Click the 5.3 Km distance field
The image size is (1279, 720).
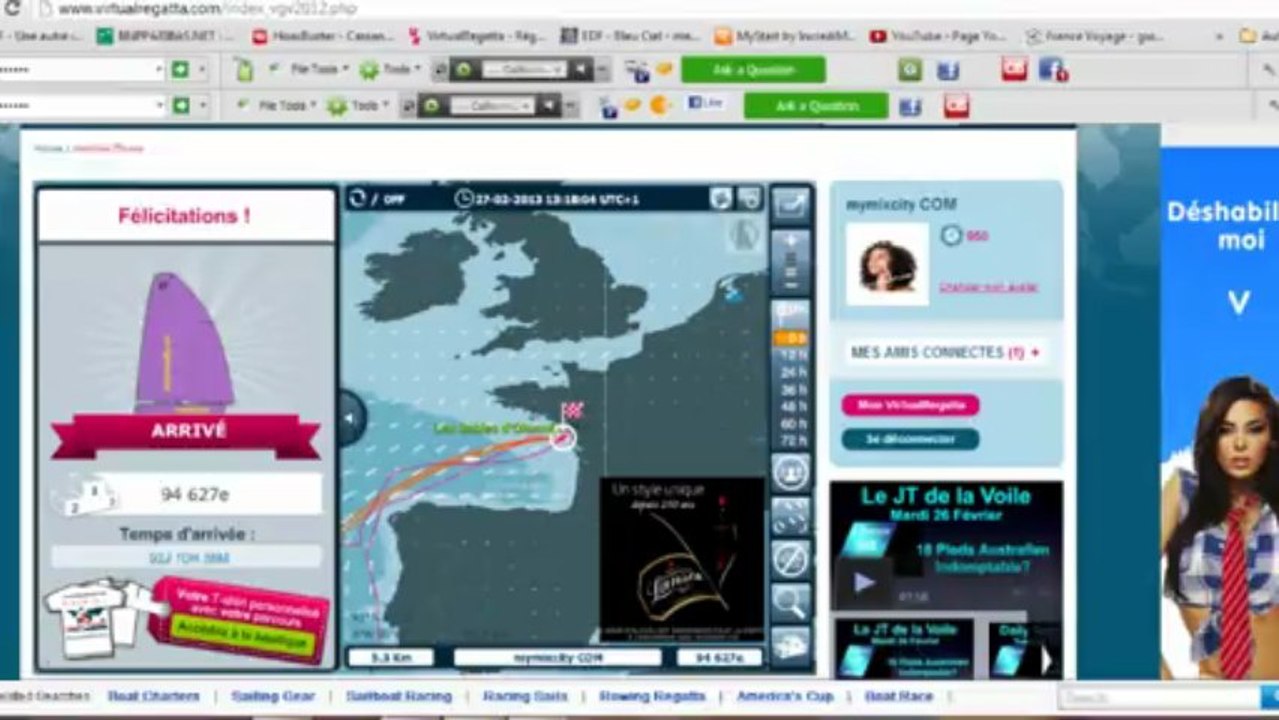389,658
